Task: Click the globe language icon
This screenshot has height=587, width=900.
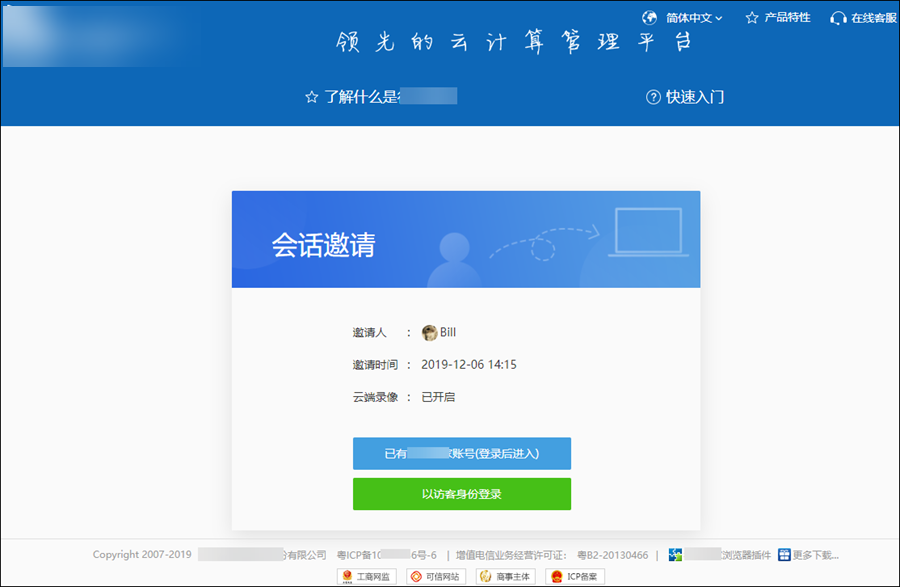Action: [x=649, y=17]
